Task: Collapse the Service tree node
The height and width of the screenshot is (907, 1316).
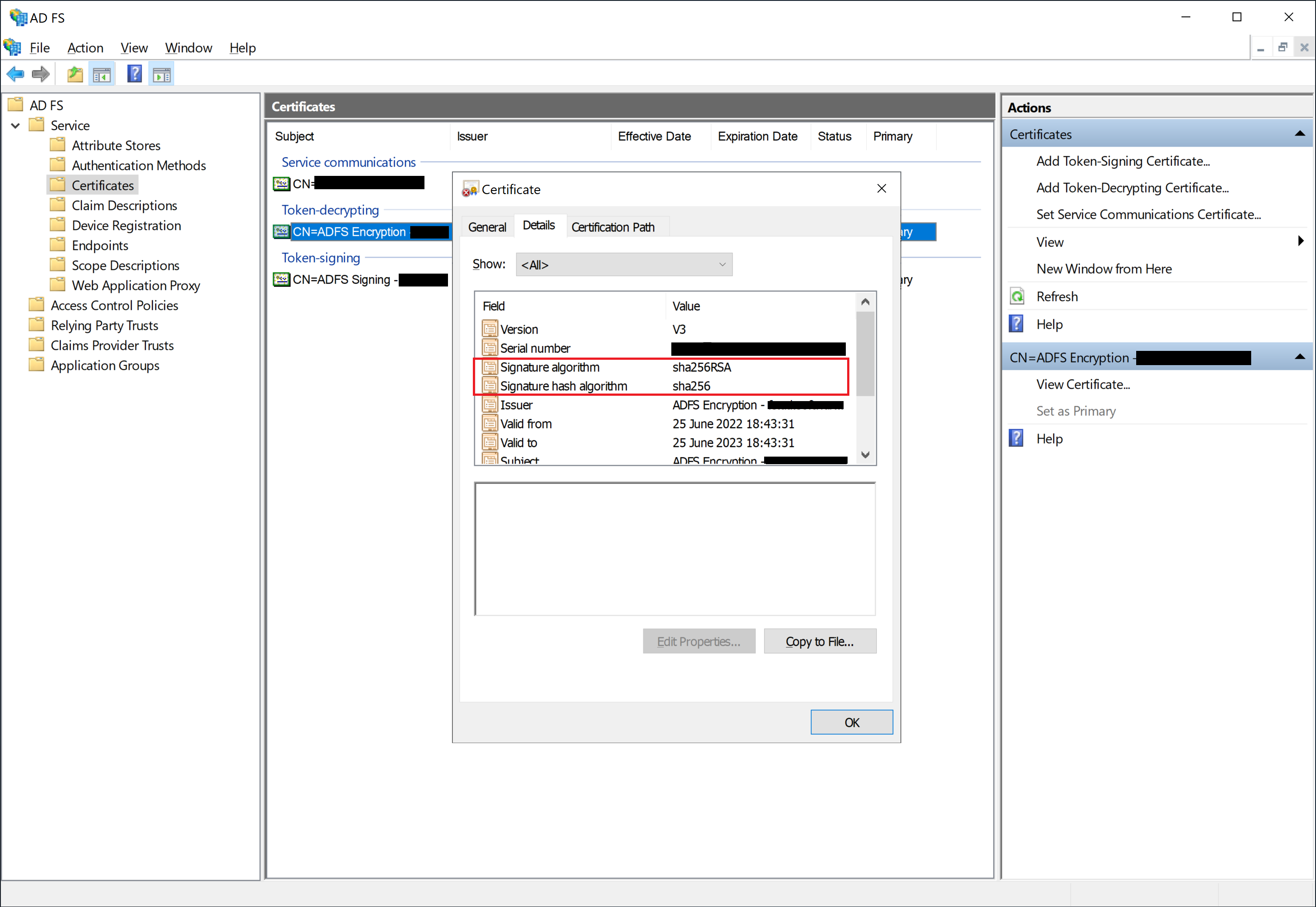Action: click(x=16, y=125)
